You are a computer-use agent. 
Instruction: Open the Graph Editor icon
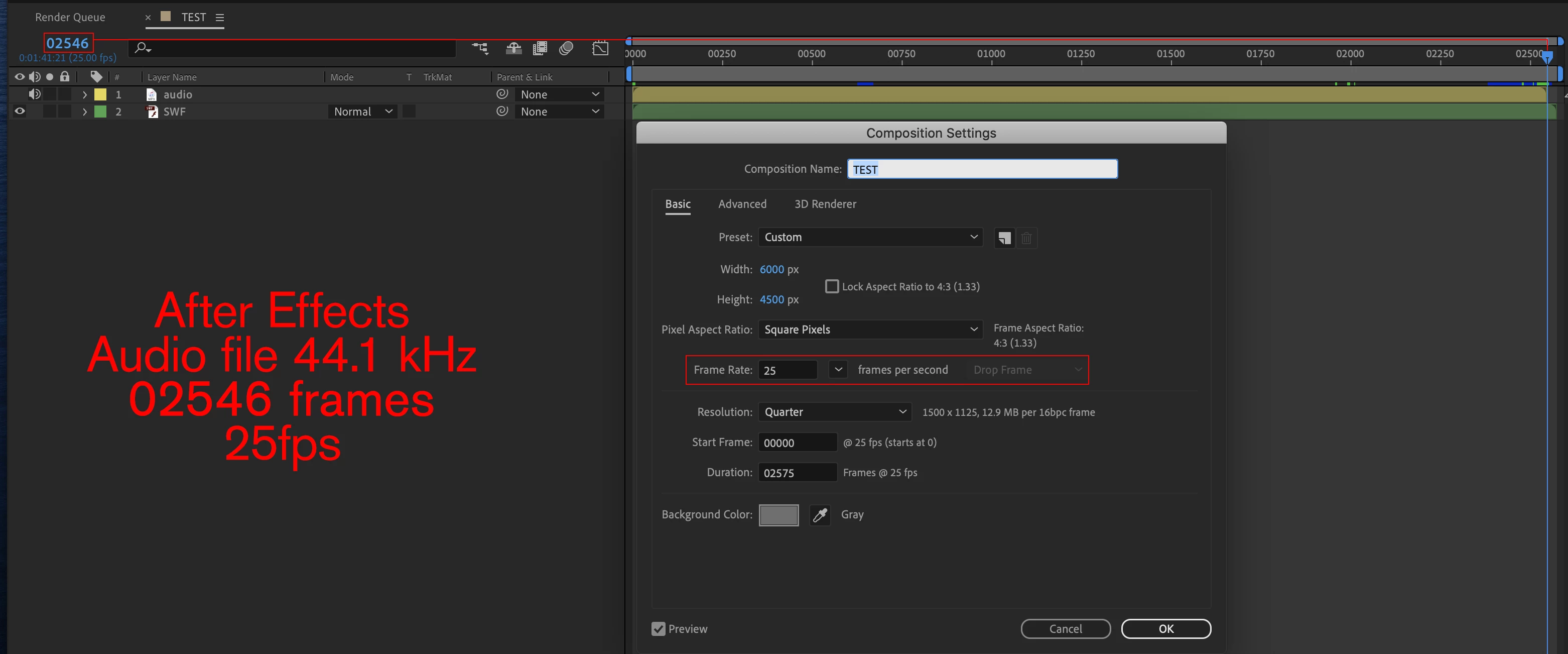[600, 48]
